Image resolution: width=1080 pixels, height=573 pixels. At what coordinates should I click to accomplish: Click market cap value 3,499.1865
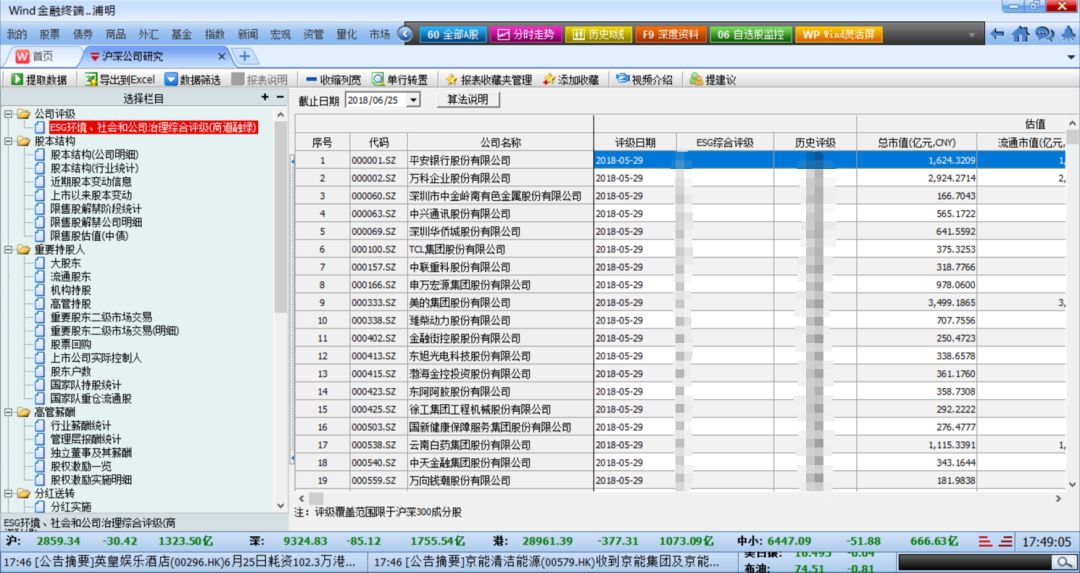click(951, 302)
